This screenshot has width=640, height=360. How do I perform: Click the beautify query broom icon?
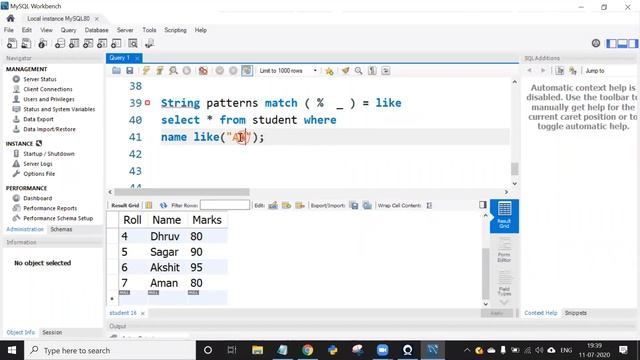(x=345, y=71)
